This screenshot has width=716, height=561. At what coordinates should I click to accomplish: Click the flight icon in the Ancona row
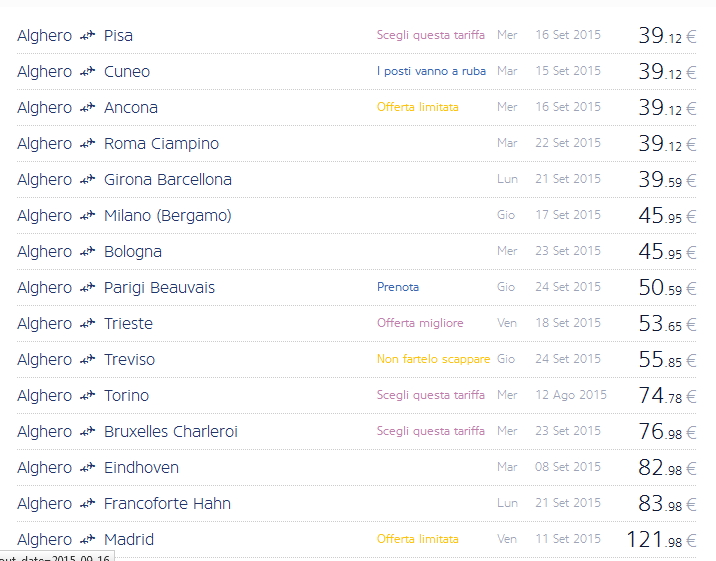(87, 108)
